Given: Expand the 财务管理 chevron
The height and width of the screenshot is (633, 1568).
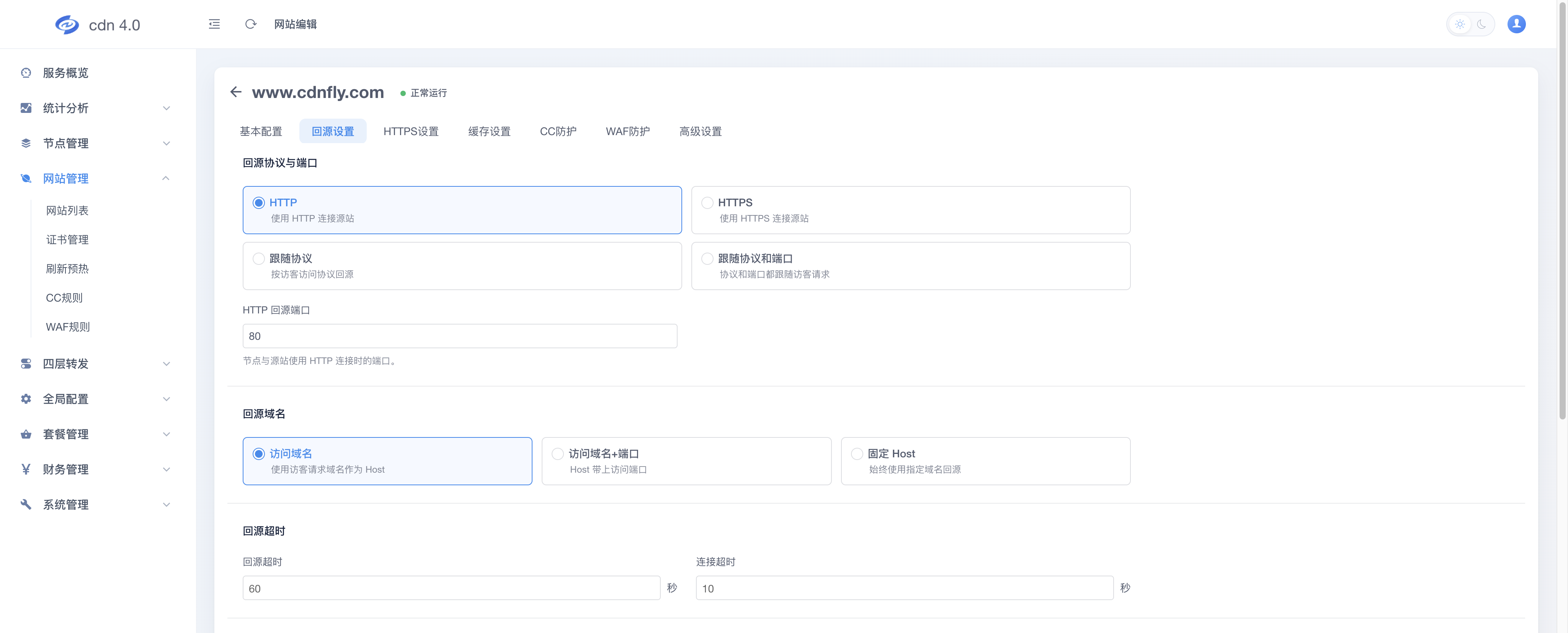Looking at the screenshot, I should click(166, 469).
